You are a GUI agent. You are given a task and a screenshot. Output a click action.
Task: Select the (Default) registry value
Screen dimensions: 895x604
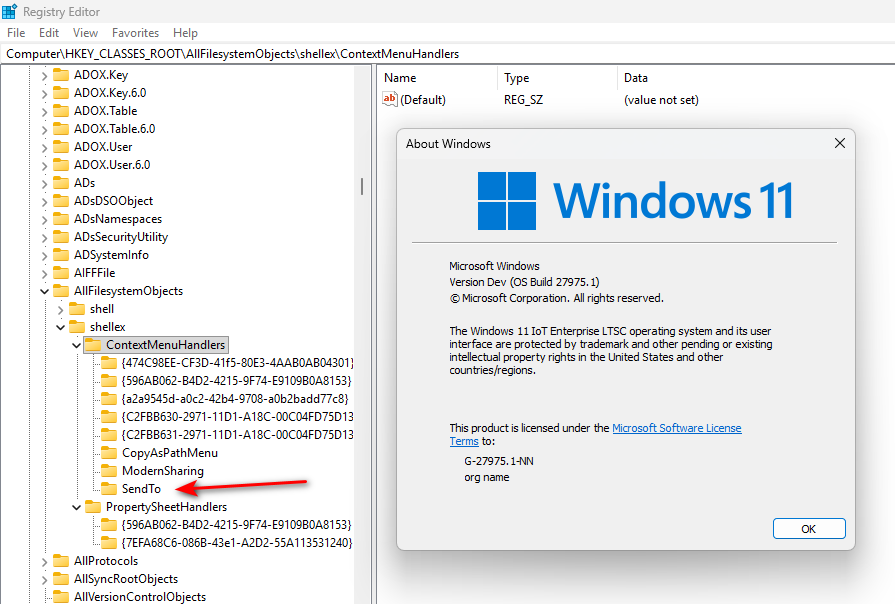[423, 100]
